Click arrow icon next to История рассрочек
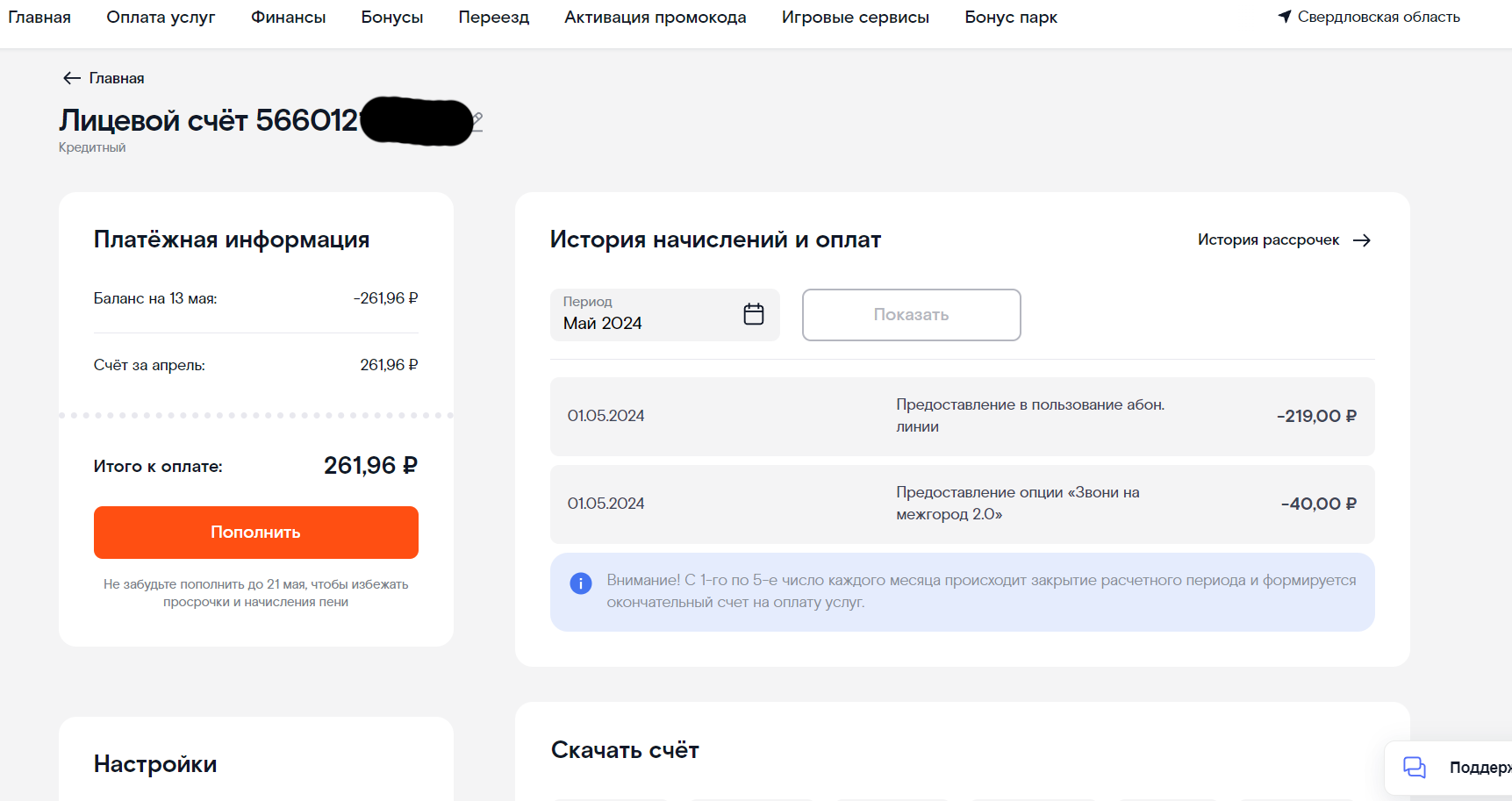This screenshot has height=801, width=1512. point(1362,240)
